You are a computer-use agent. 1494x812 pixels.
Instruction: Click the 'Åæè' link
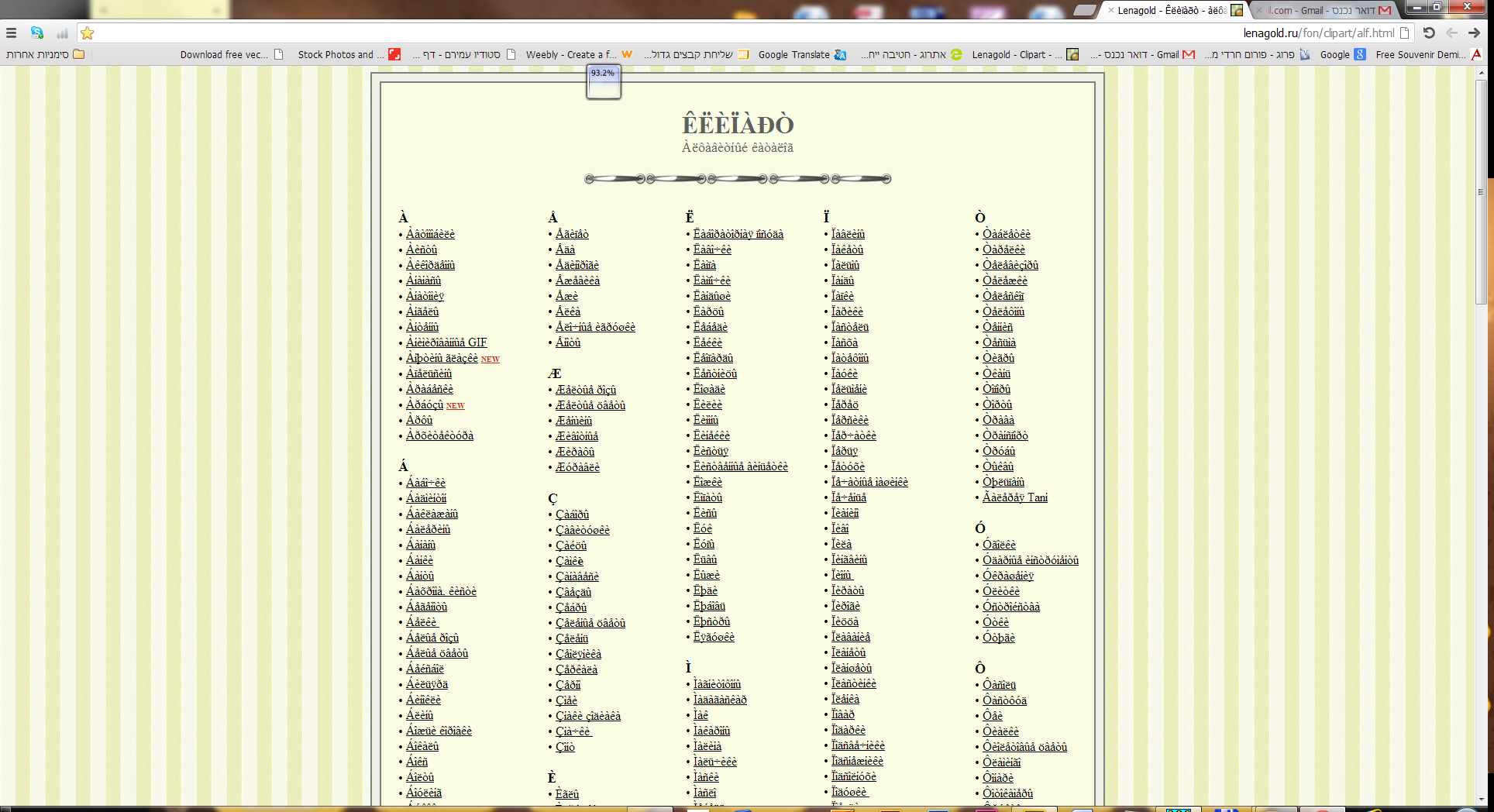pyautogui.click(x=566, y=296)
